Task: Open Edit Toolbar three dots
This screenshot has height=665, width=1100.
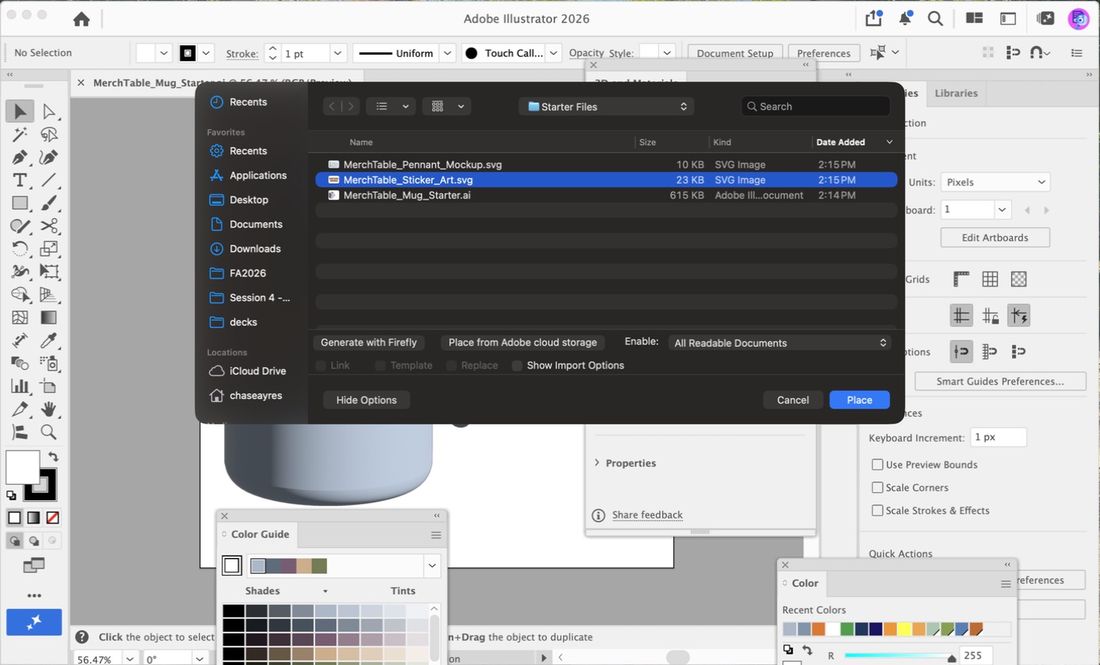Action: [x=34, y=596]
